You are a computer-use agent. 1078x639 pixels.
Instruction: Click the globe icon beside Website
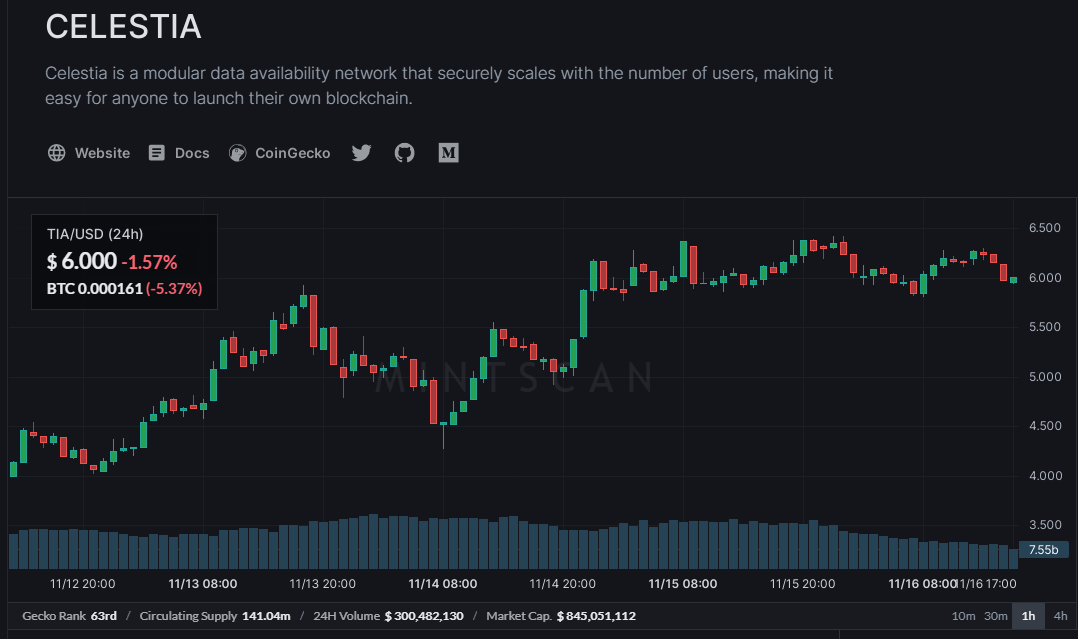coord(57,153)
